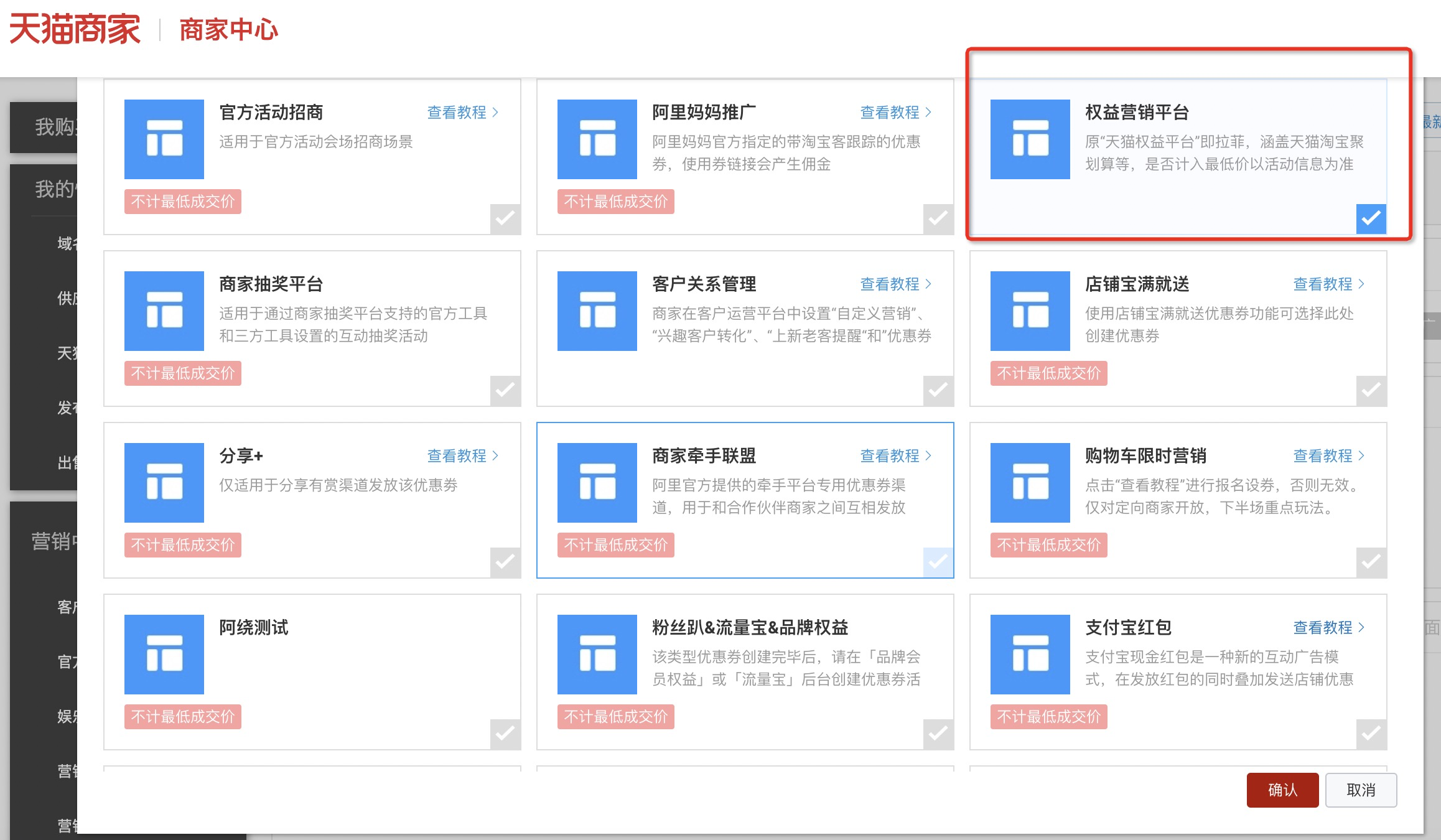Tick the checkmark on 分享+ card
Image resolution: width=1441 pixels, height=840 pixels.
click(505, 562)
